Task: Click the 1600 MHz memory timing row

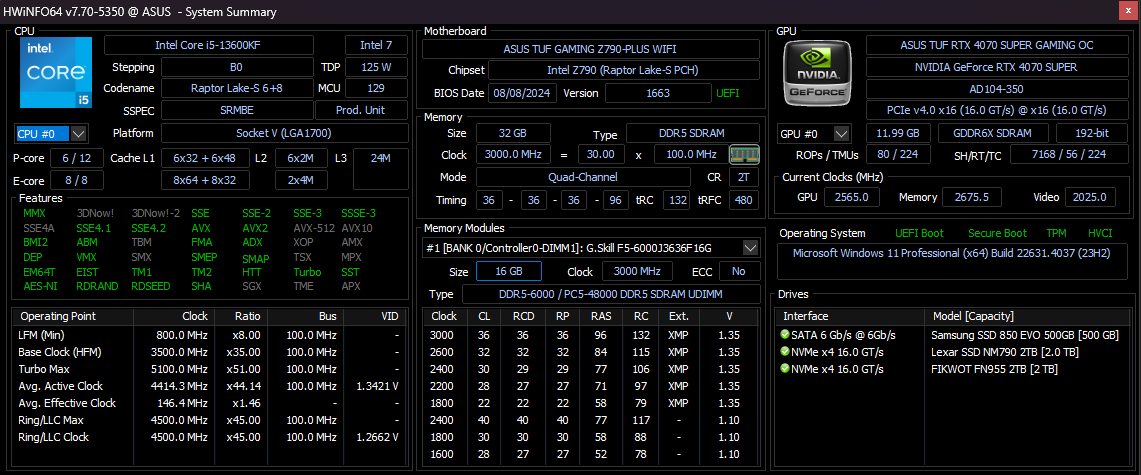Action: tap(591, 454)
